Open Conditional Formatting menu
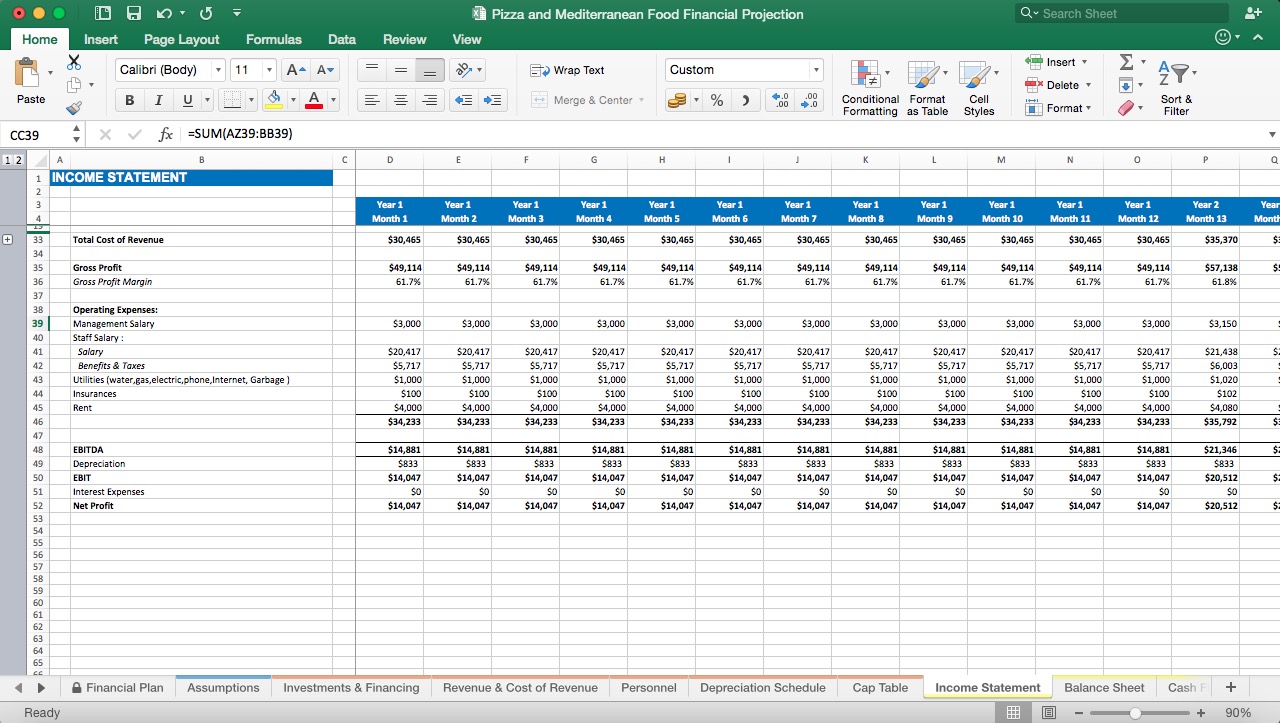 870,88
